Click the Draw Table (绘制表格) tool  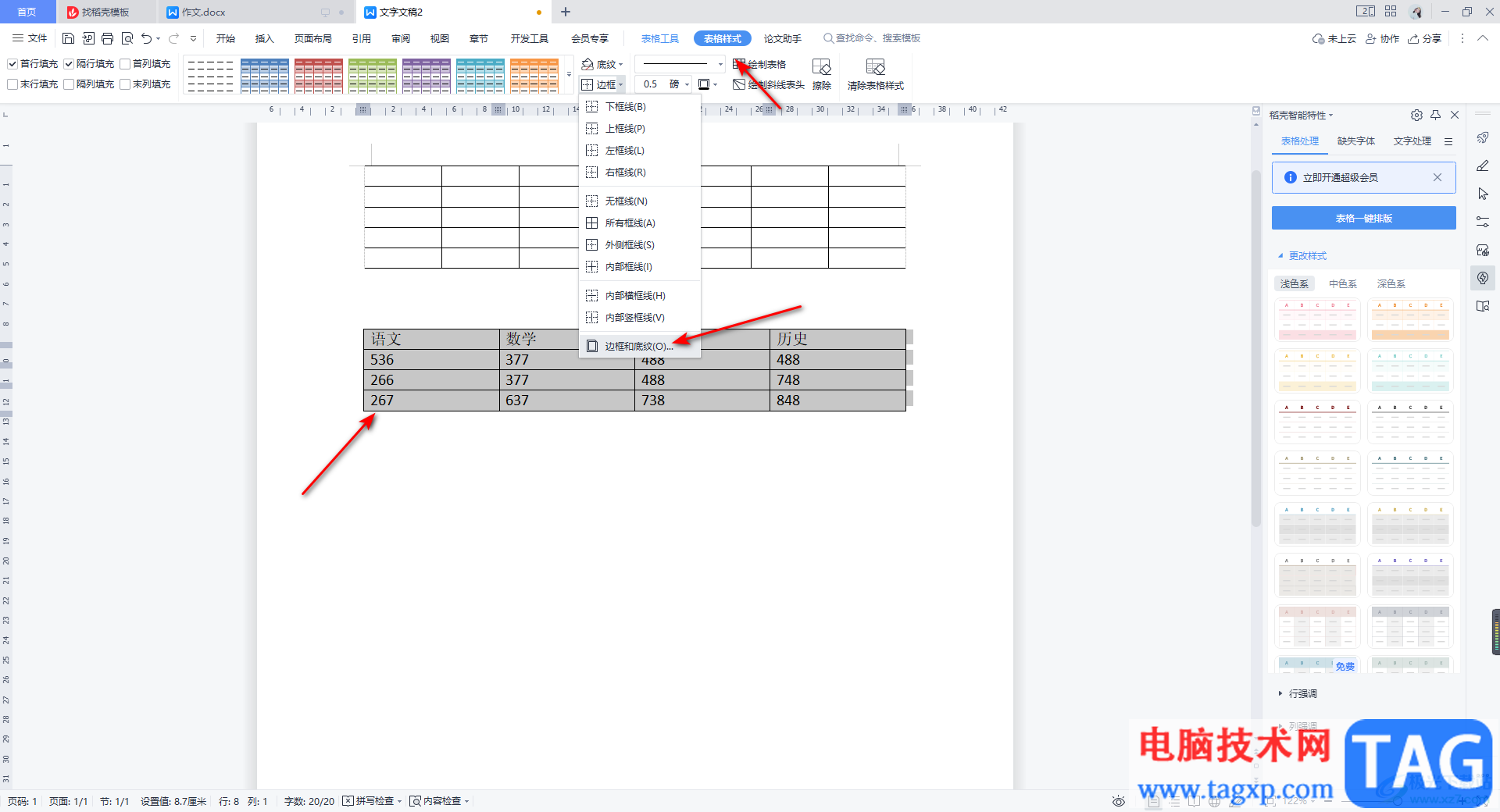tap(759, 64)
